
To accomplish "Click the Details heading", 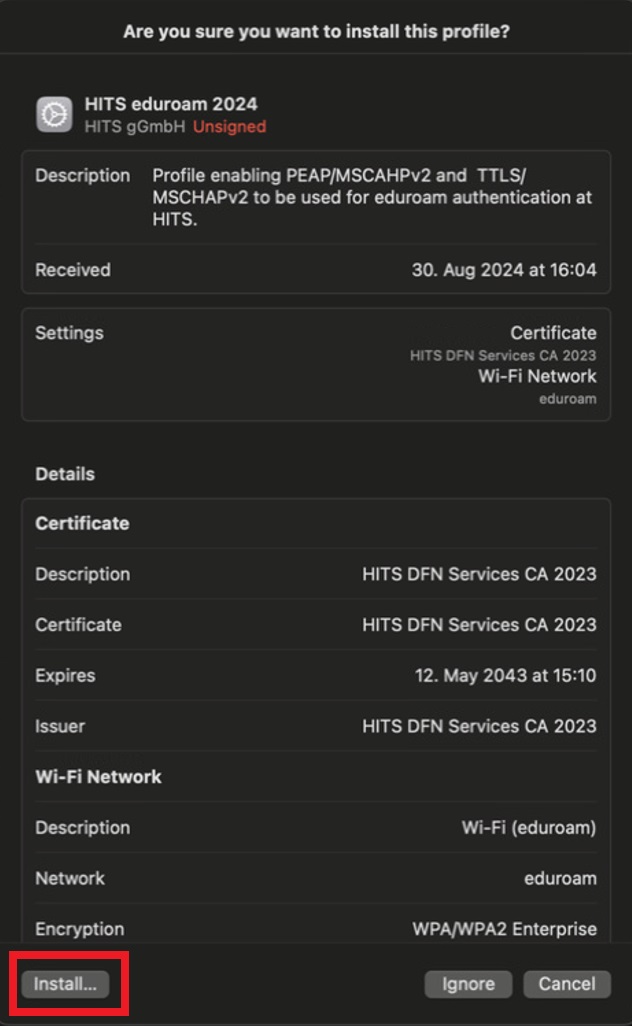I will [65, 474].
